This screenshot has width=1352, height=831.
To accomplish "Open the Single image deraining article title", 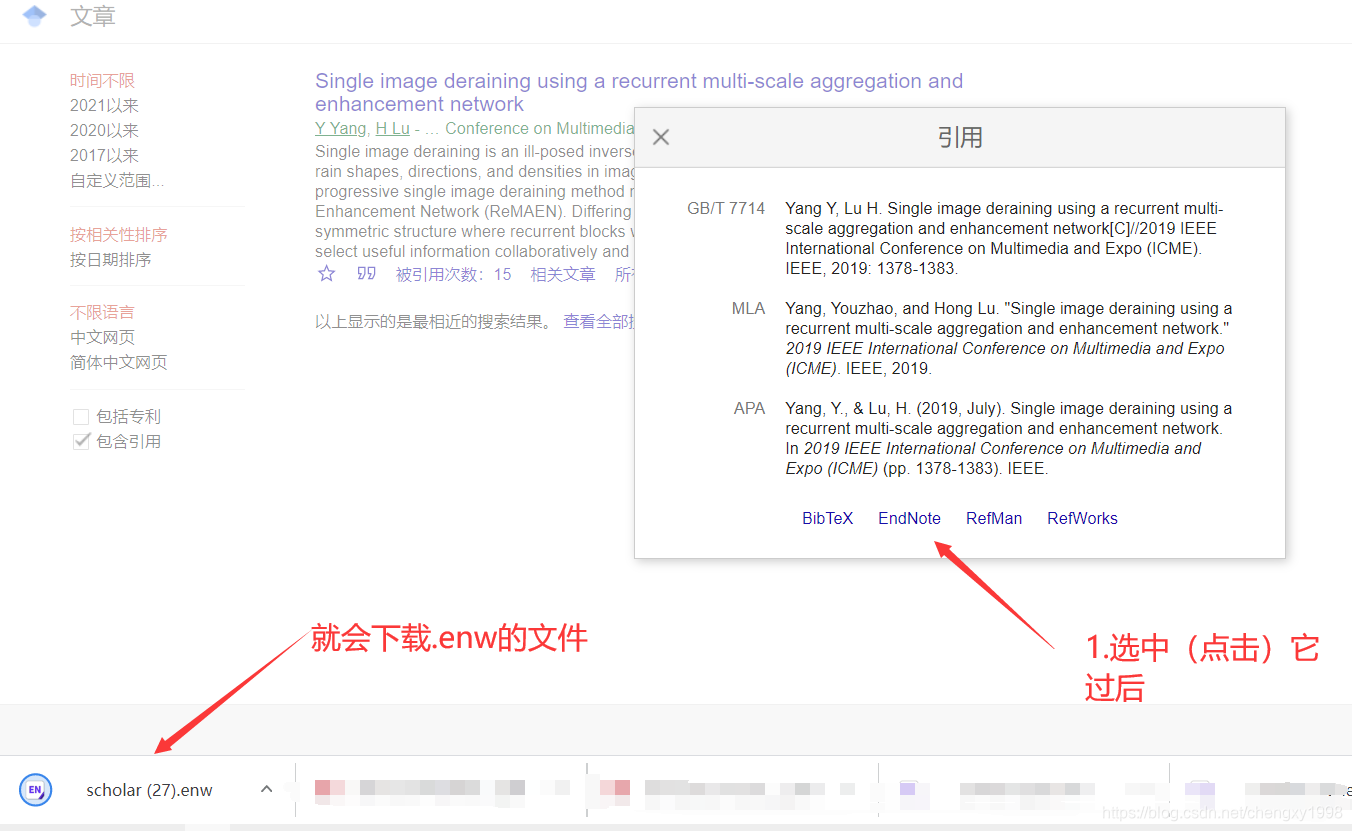I will (639, 92).
